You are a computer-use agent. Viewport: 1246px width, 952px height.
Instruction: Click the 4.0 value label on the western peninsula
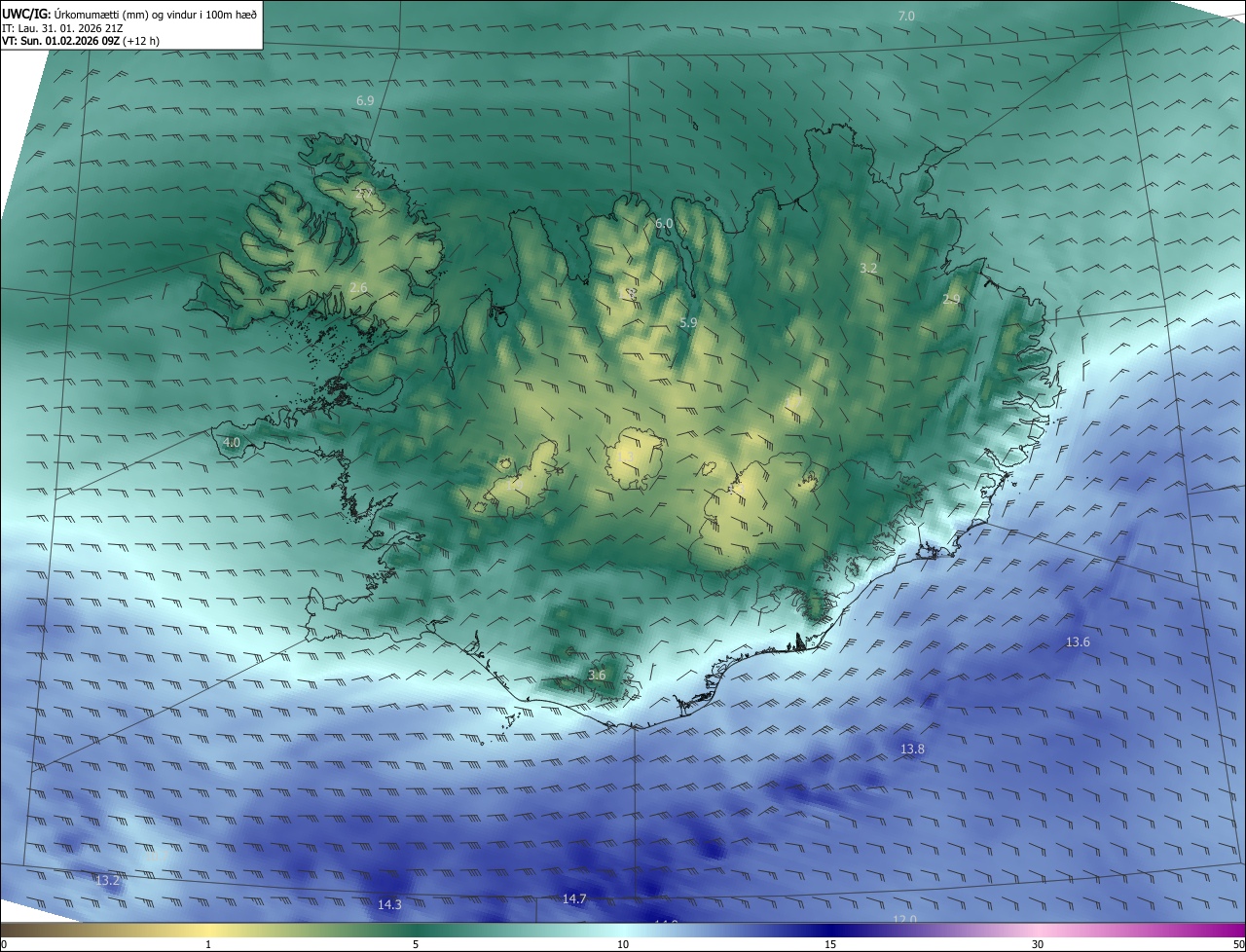click(x=232, y=443)
